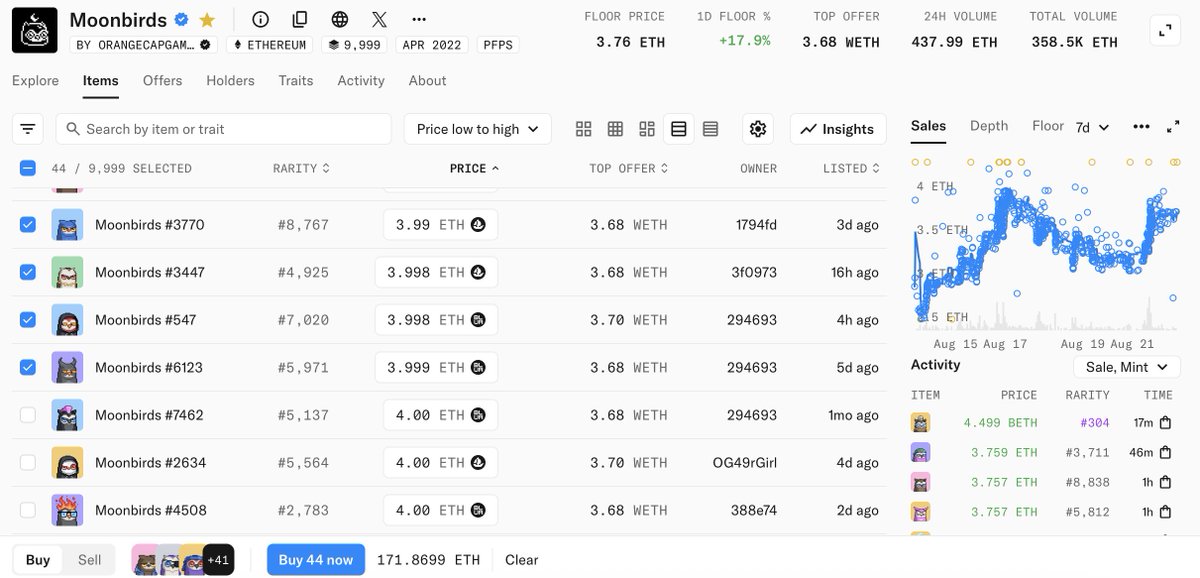Click the 4.00 ETH price for Moonbirds #2634

pos(441,463)
